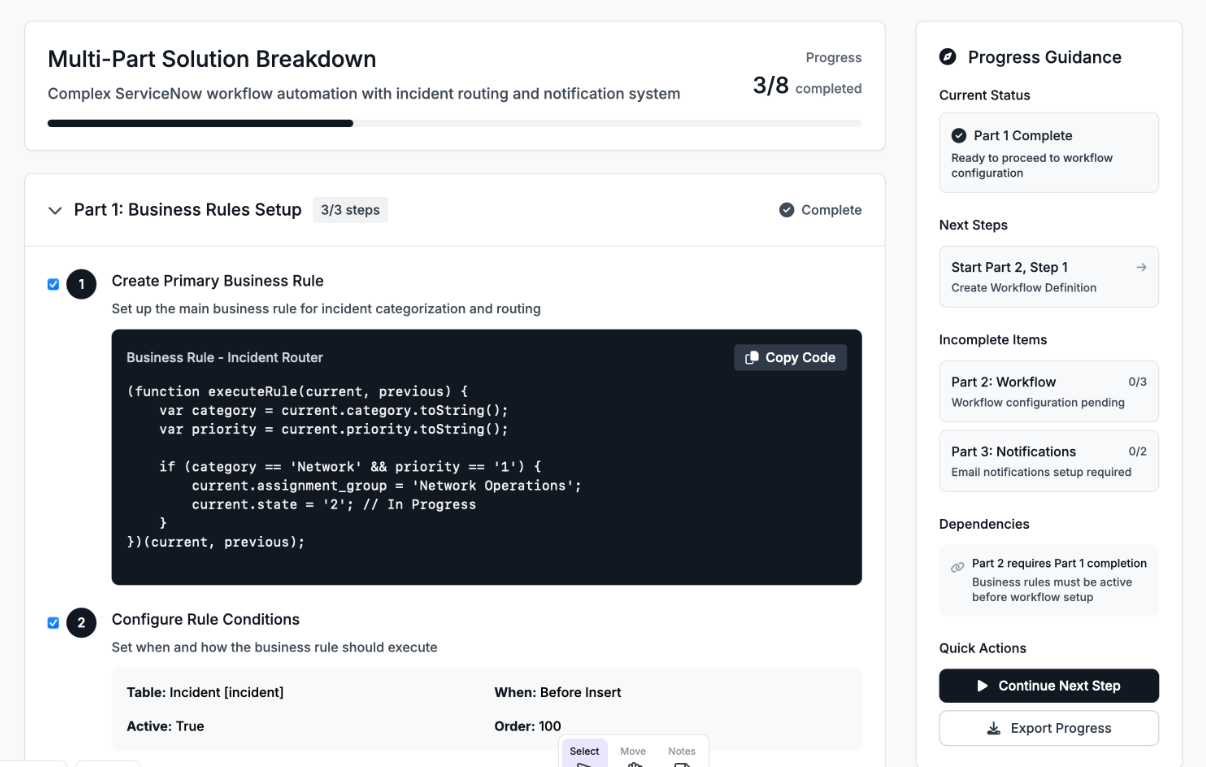The height and width of the screenshot is (767, 1206).
Task: Click the Create Primary Business Rule heading
Action: click(218, 281)
